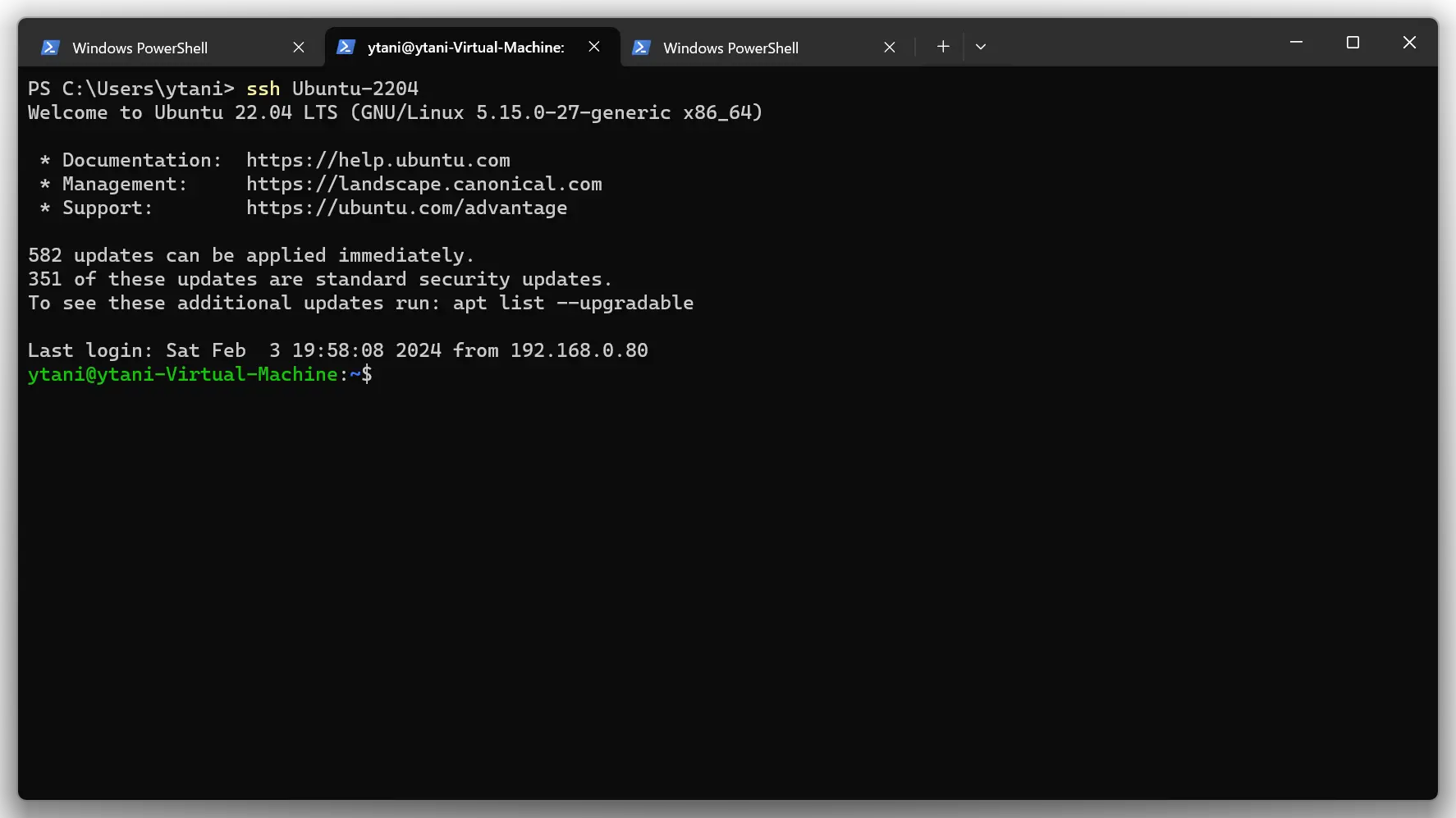Click 'apt list --upgradable' command text
This screenshot has height=818, width=1456.
tap(574, 303)
